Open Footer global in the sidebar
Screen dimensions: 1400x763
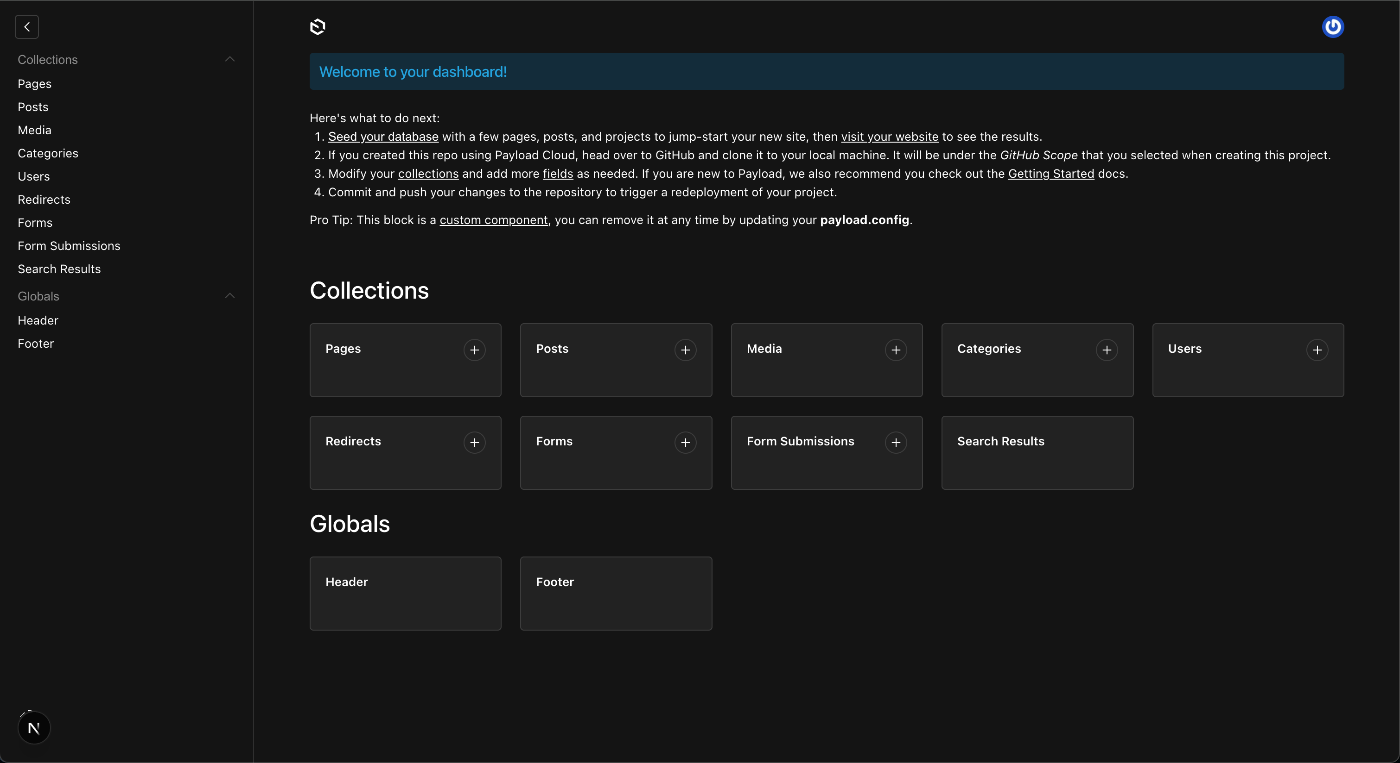(x=36, y=343)
